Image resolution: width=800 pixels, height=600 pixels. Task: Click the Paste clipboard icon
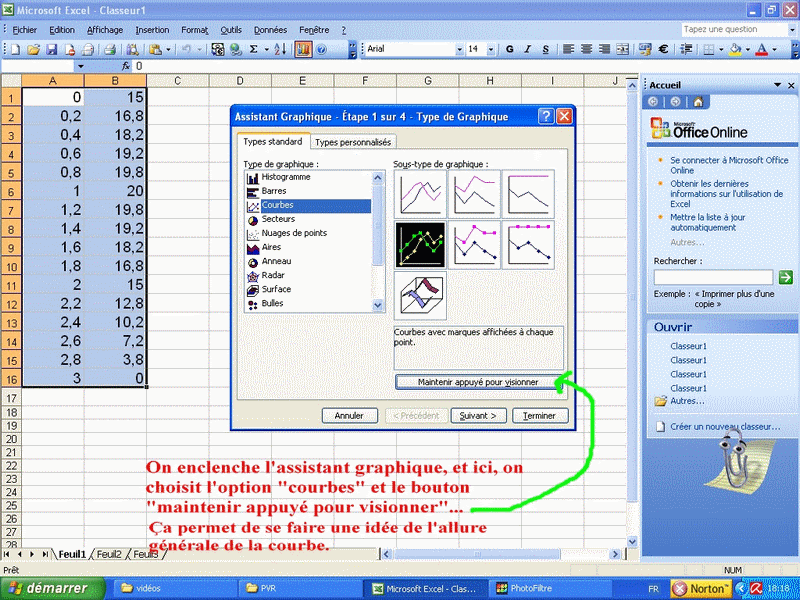pos(155,49)
